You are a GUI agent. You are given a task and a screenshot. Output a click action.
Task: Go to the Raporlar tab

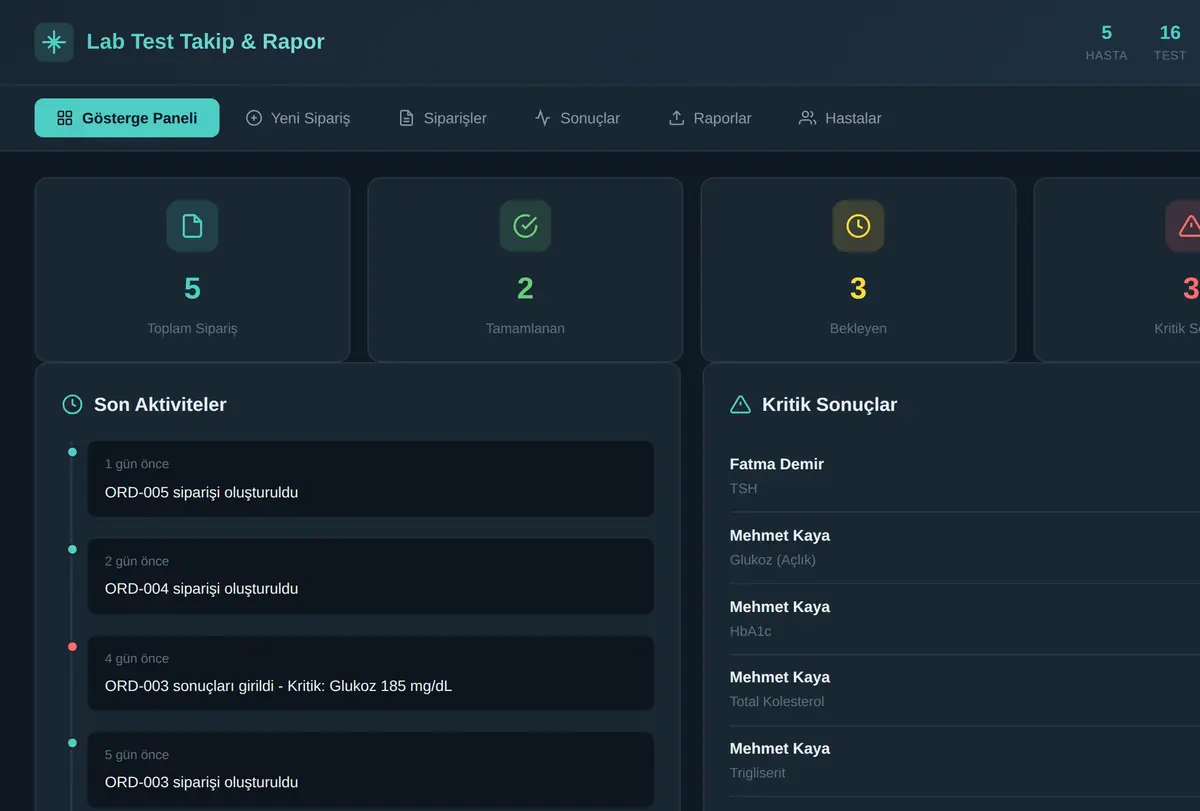[x=710, y=118]
